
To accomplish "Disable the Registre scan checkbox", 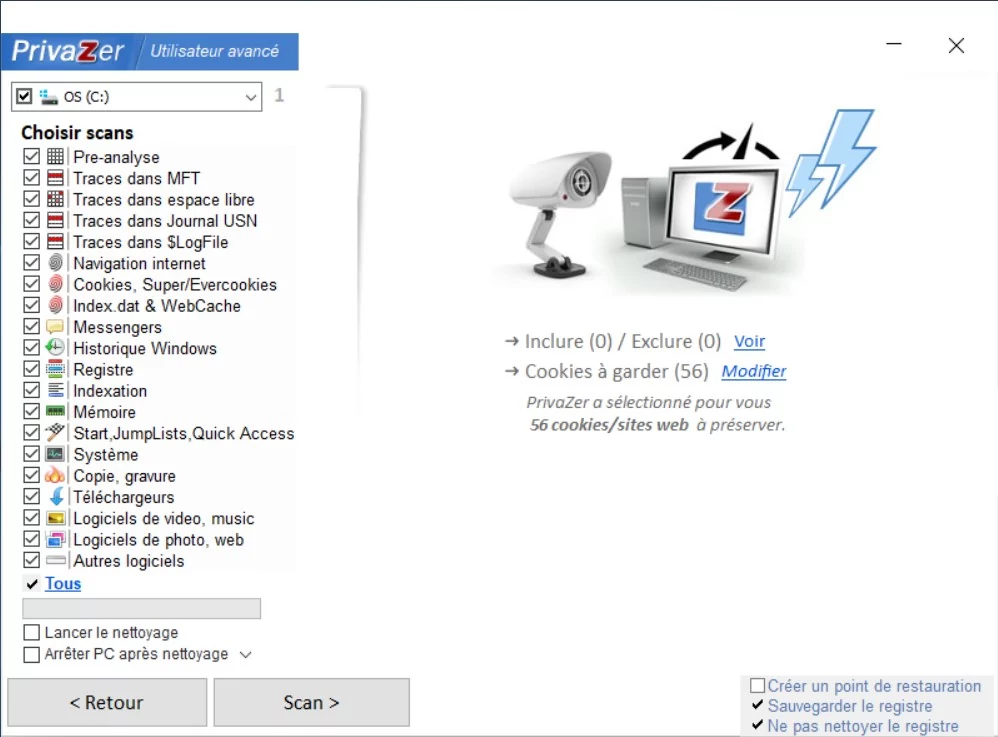I will (31, 368).
